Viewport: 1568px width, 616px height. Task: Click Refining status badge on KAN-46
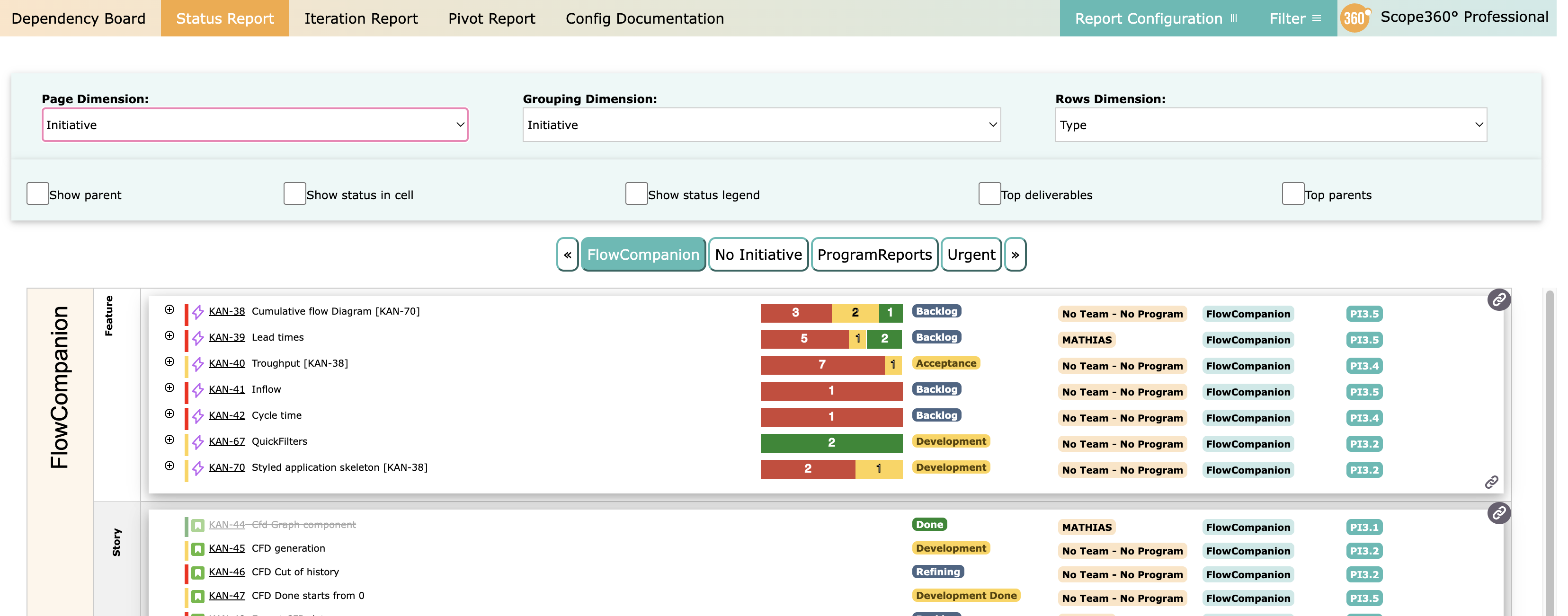(x=938, y=572)
